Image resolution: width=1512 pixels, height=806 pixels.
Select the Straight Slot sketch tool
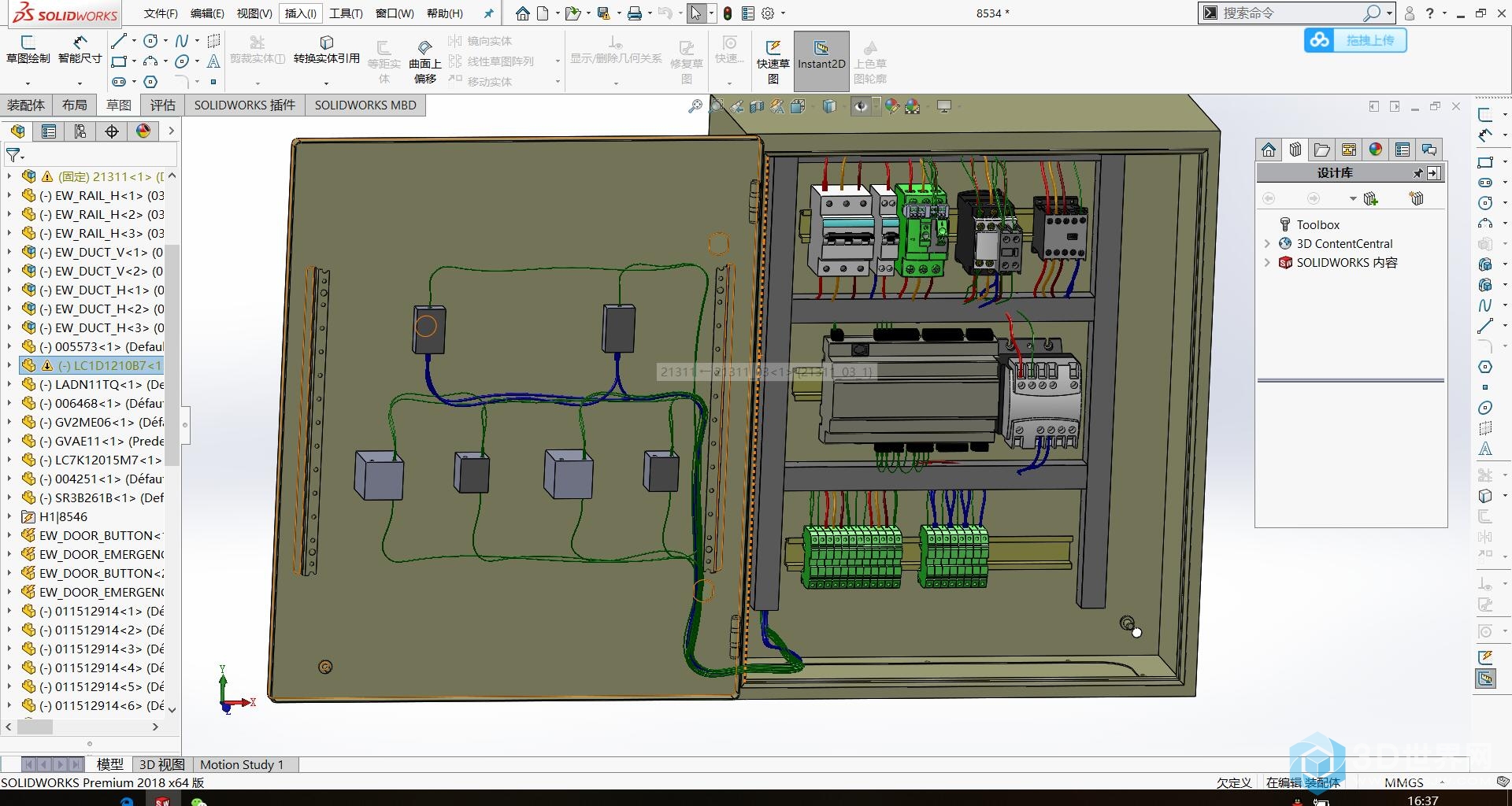[119, 82]
